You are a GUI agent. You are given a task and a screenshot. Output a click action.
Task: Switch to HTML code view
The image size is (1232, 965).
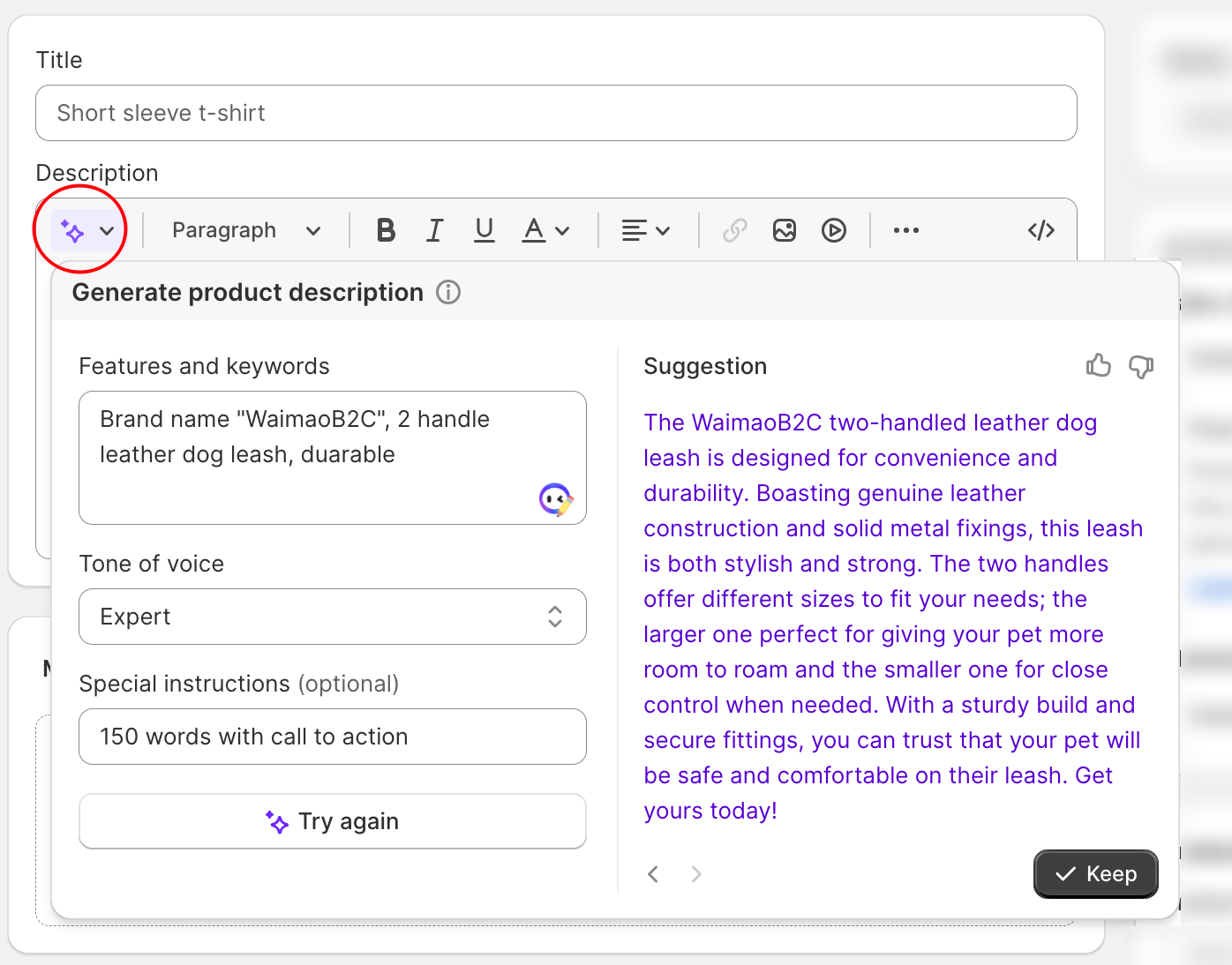pos(1041,231)
